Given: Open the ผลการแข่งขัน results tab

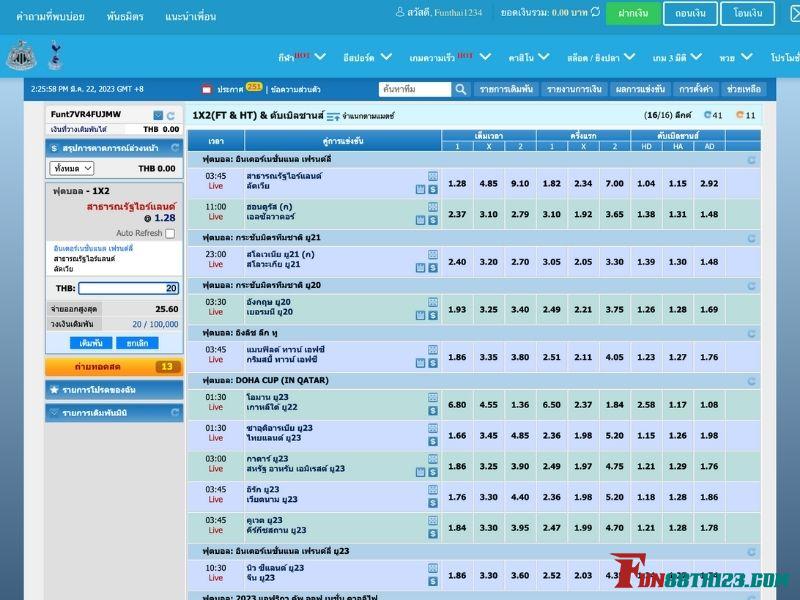Looking at the screenshot, I should click(640, 89).
